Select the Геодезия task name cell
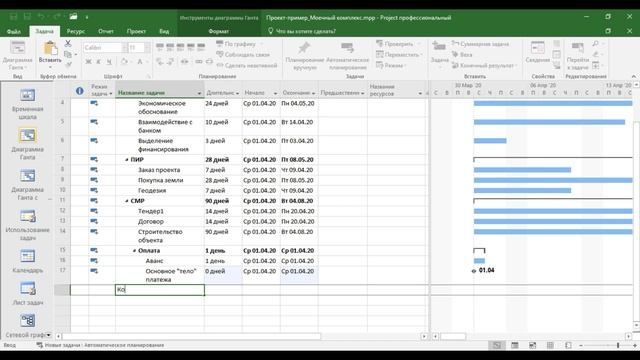Screen dimensions: 640x360 (x=160, y=191)
